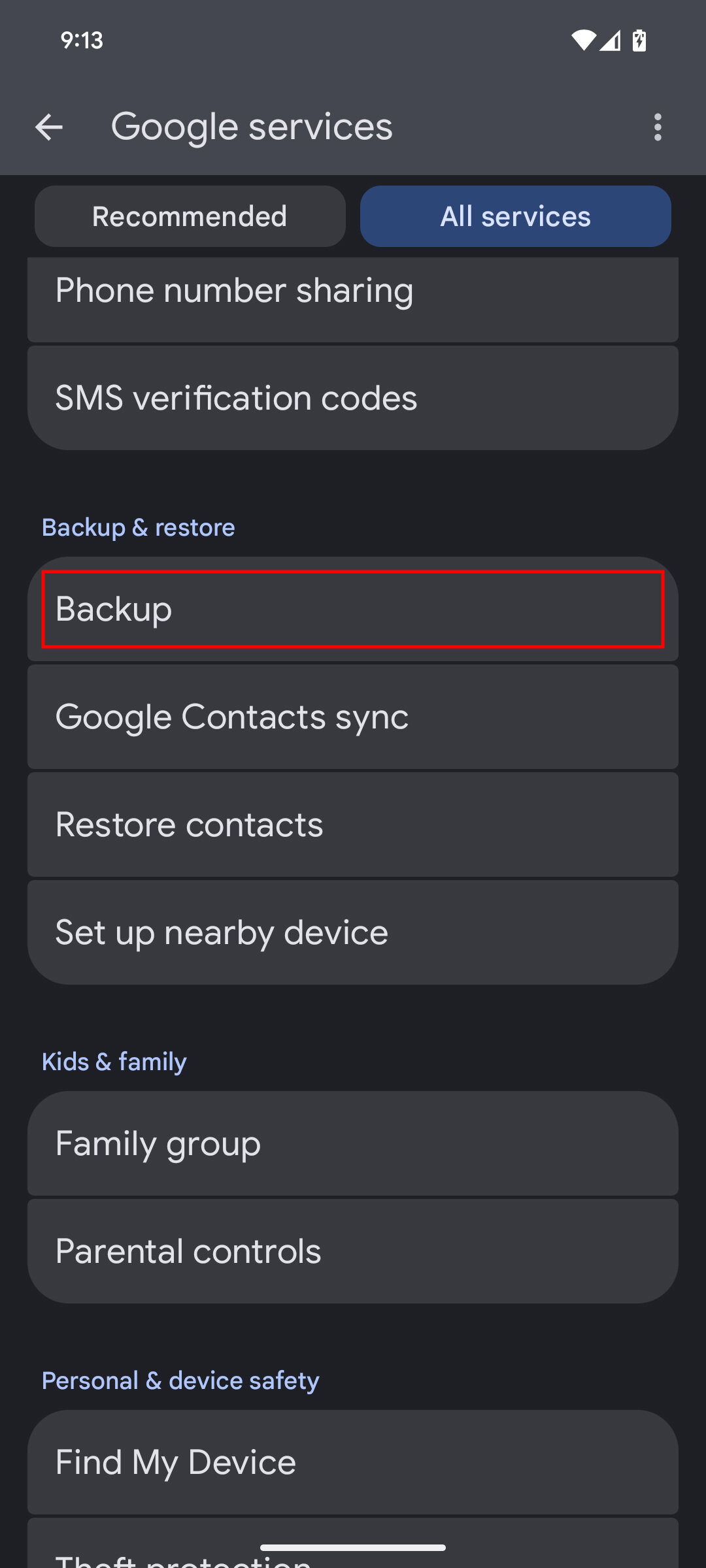Open Parental controls settings

pos(353,1250)
